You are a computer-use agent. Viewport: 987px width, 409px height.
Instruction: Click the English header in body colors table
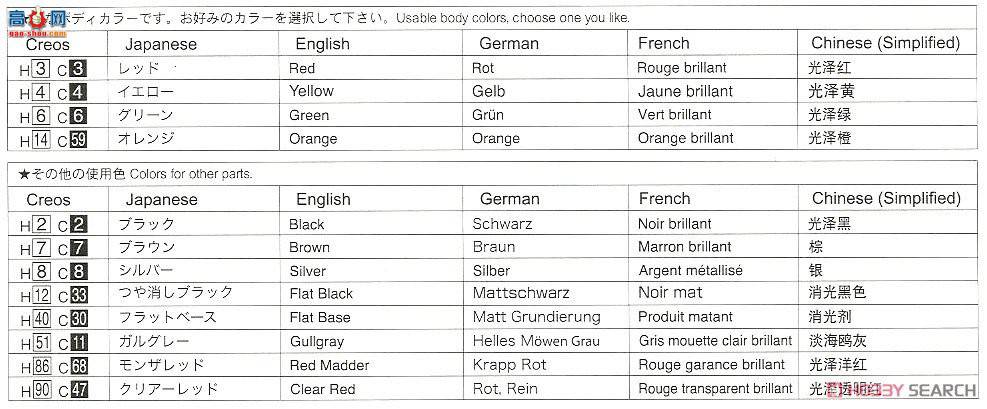(x=322, y=44)
